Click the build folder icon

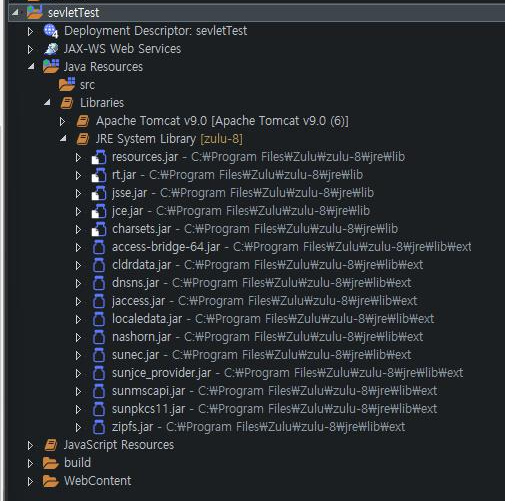[x=51, y=463]
